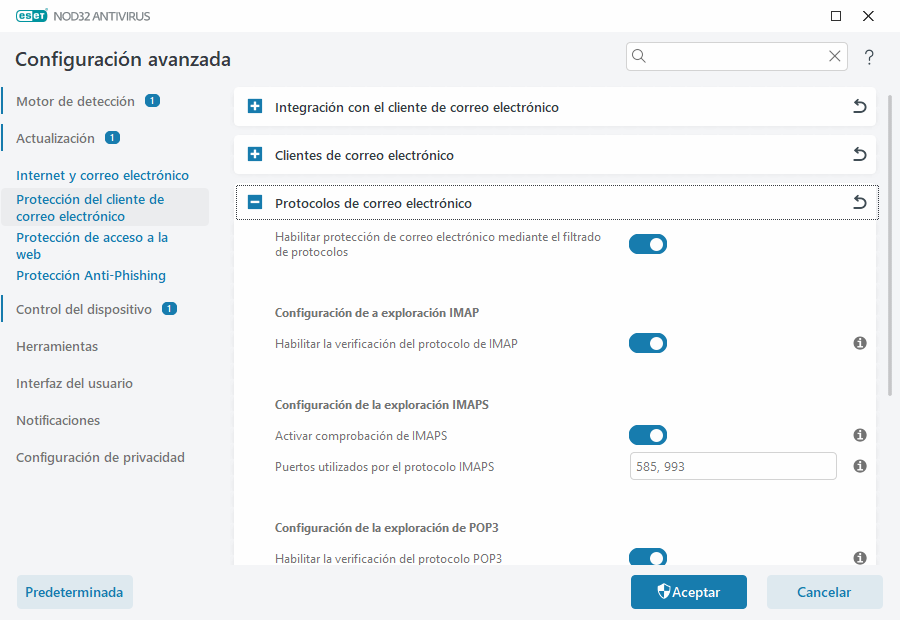Click the revert icon next to Integración con el cliente
Image resolution: width=900 pixels, height=620 pixels.
coord(859,107)
